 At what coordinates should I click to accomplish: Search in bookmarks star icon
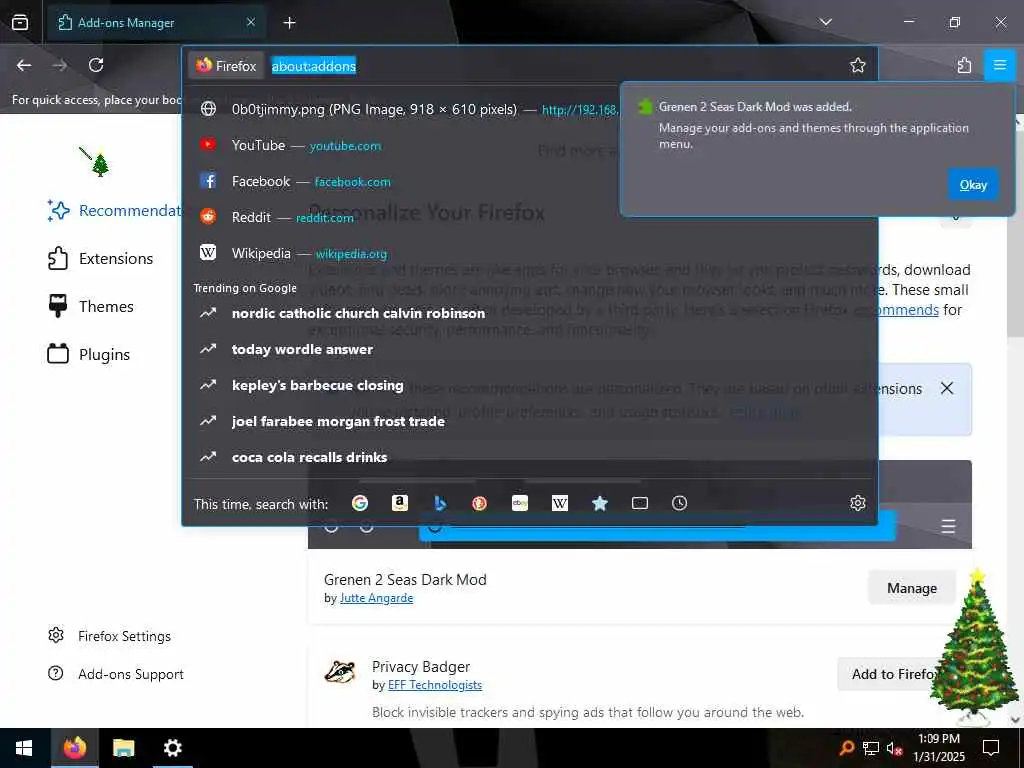[600, 503]
